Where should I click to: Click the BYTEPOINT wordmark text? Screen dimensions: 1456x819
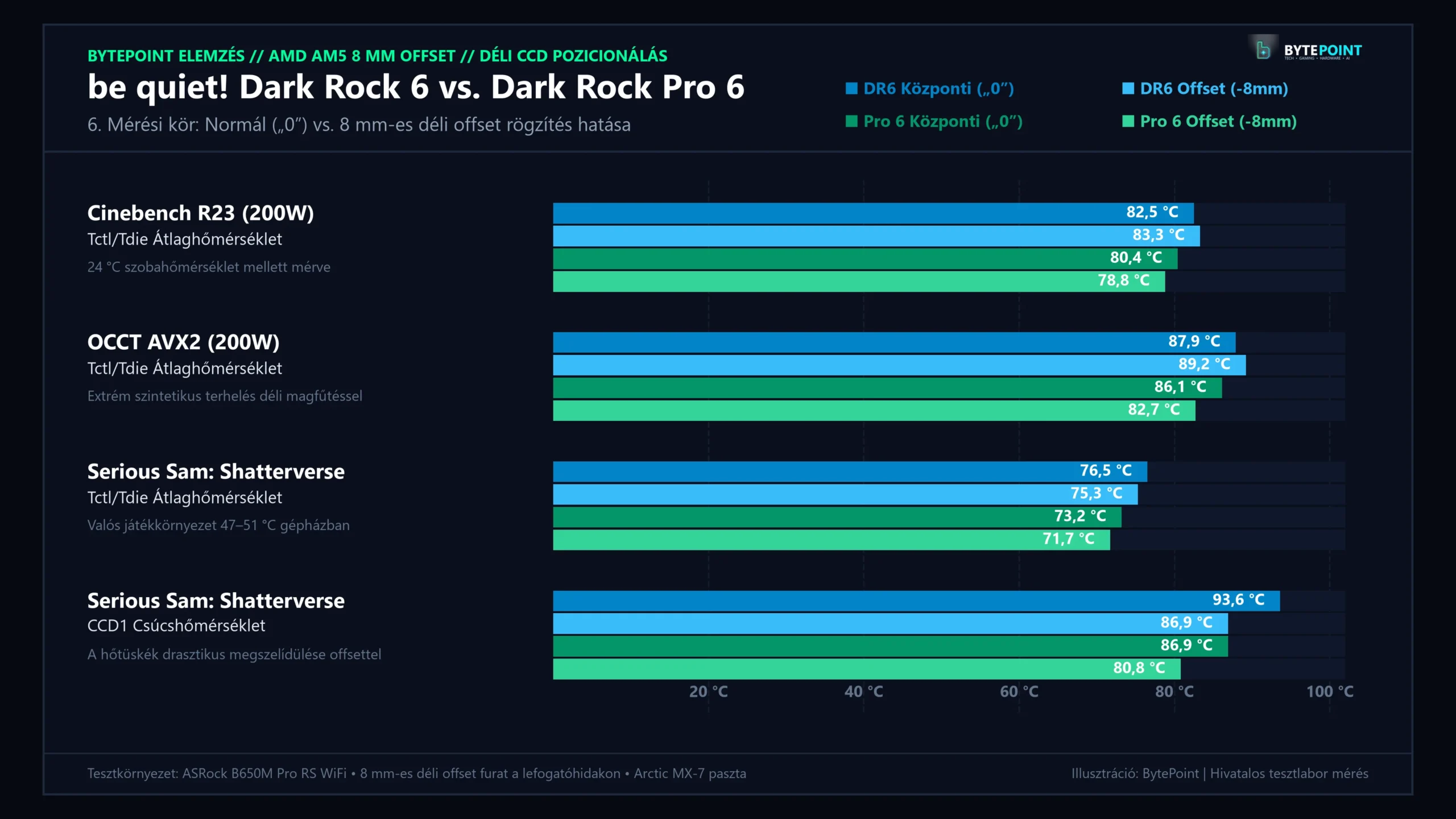pos(1323,50)
